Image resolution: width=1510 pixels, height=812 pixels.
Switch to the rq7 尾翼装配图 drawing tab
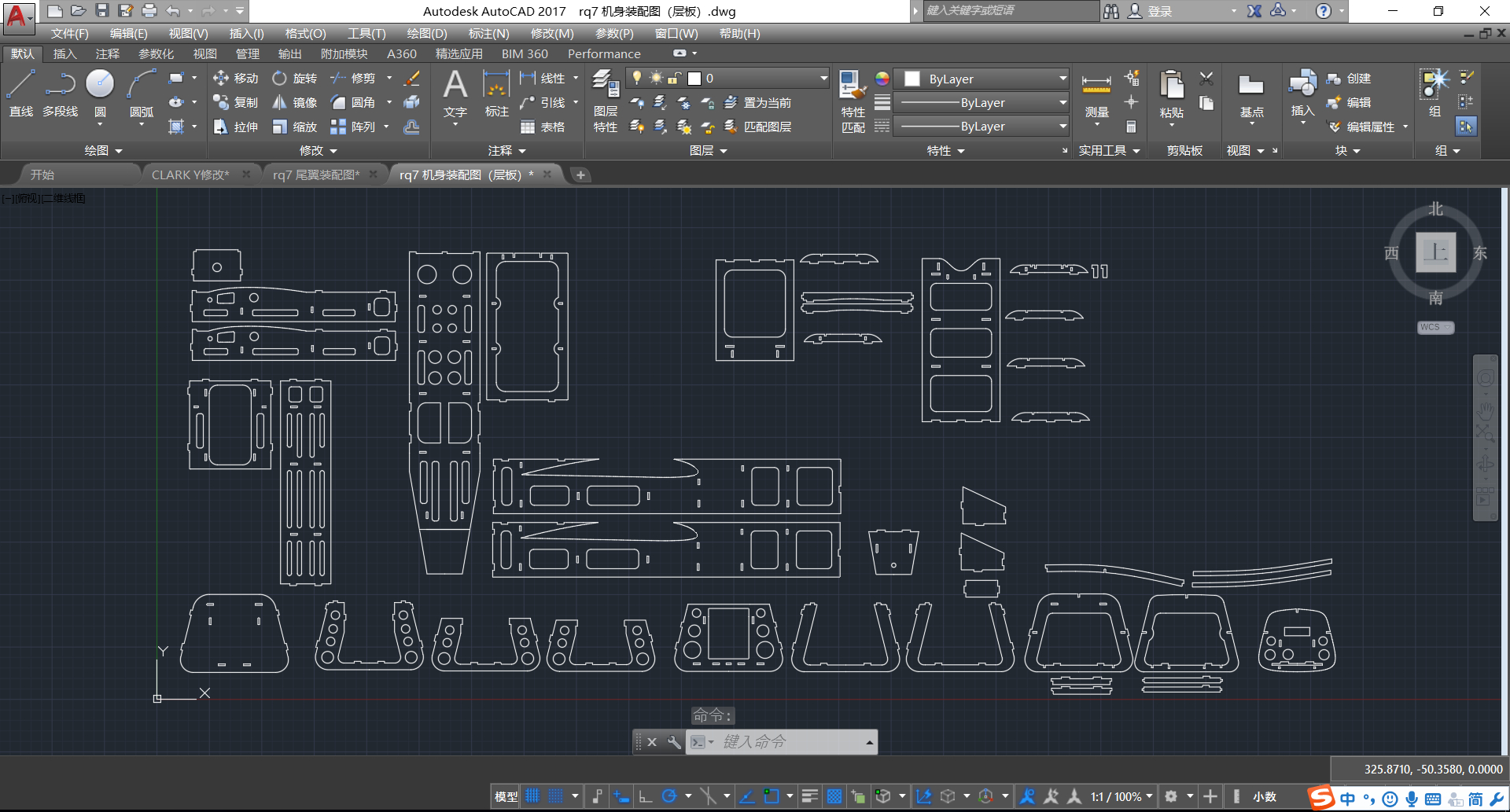point(315,175)
